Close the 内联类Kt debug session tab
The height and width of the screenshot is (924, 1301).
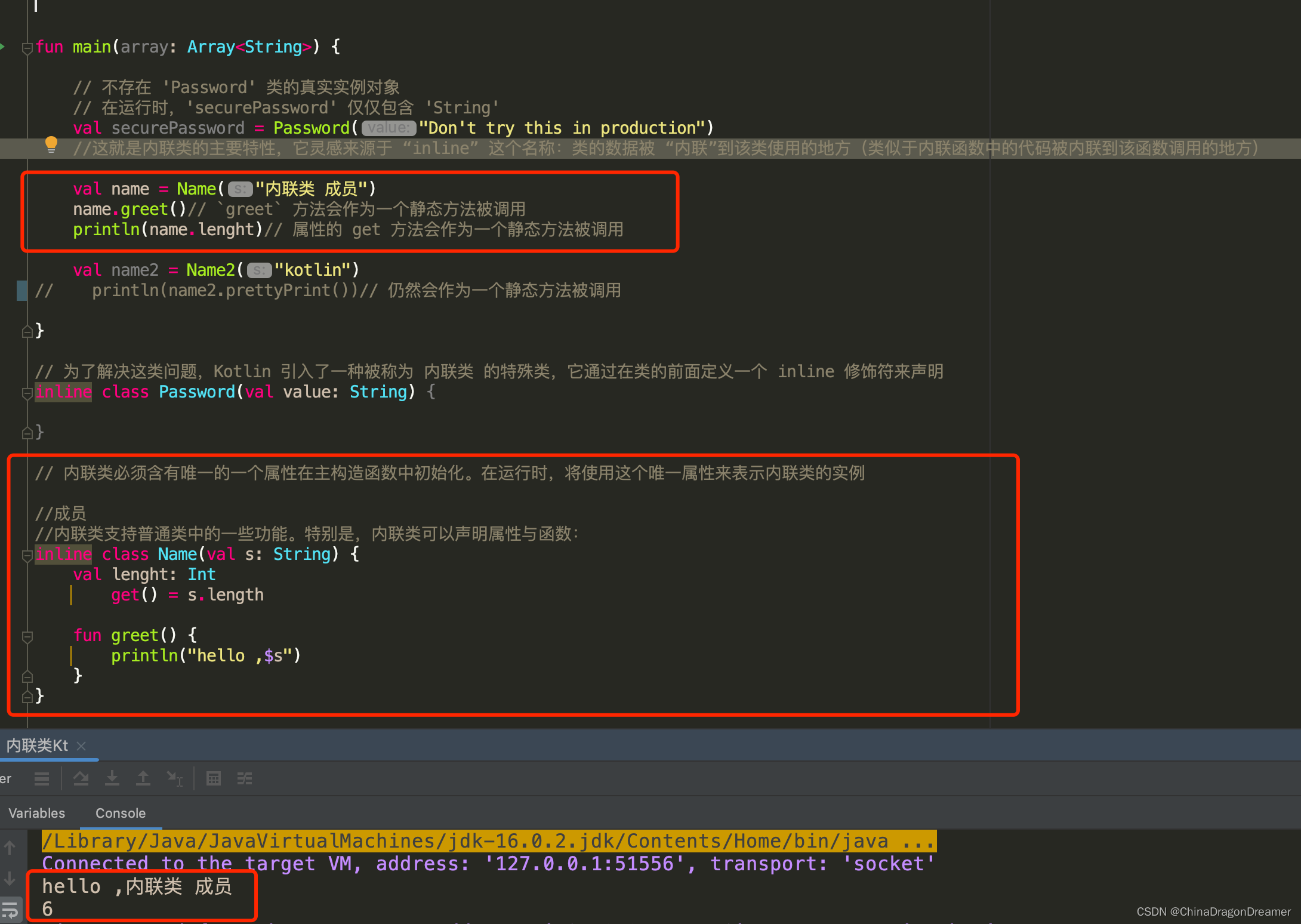[x=82, y=746]
